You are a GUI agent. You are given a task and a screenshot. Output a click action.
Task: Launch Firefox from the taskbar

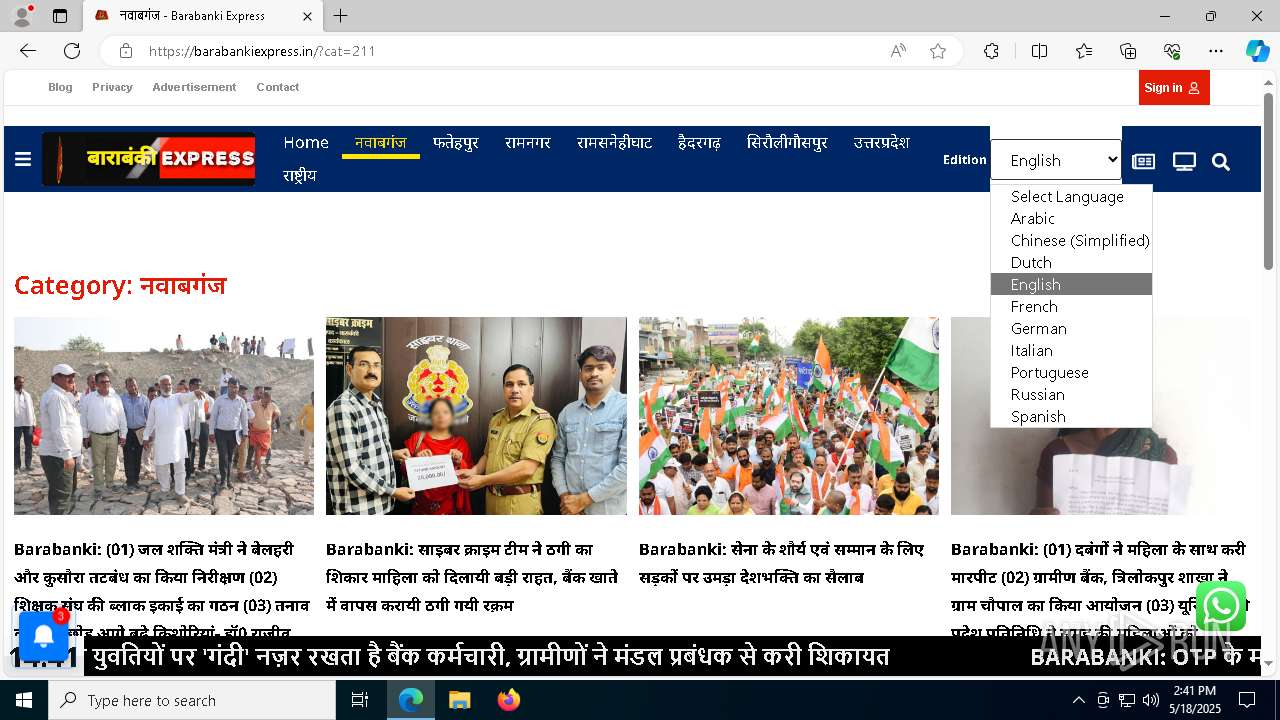point(508,700)
